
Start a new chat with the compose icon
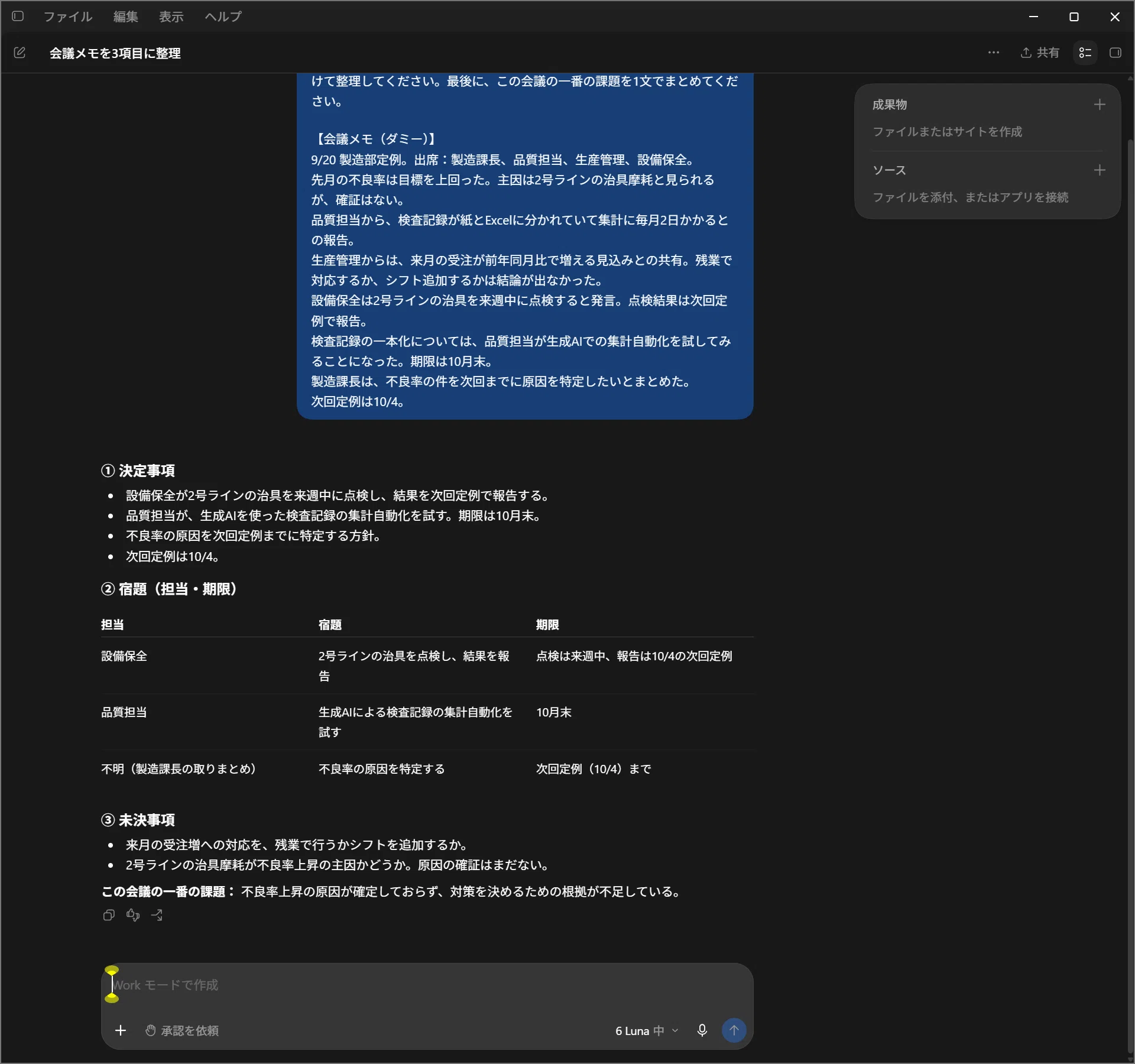20,53
